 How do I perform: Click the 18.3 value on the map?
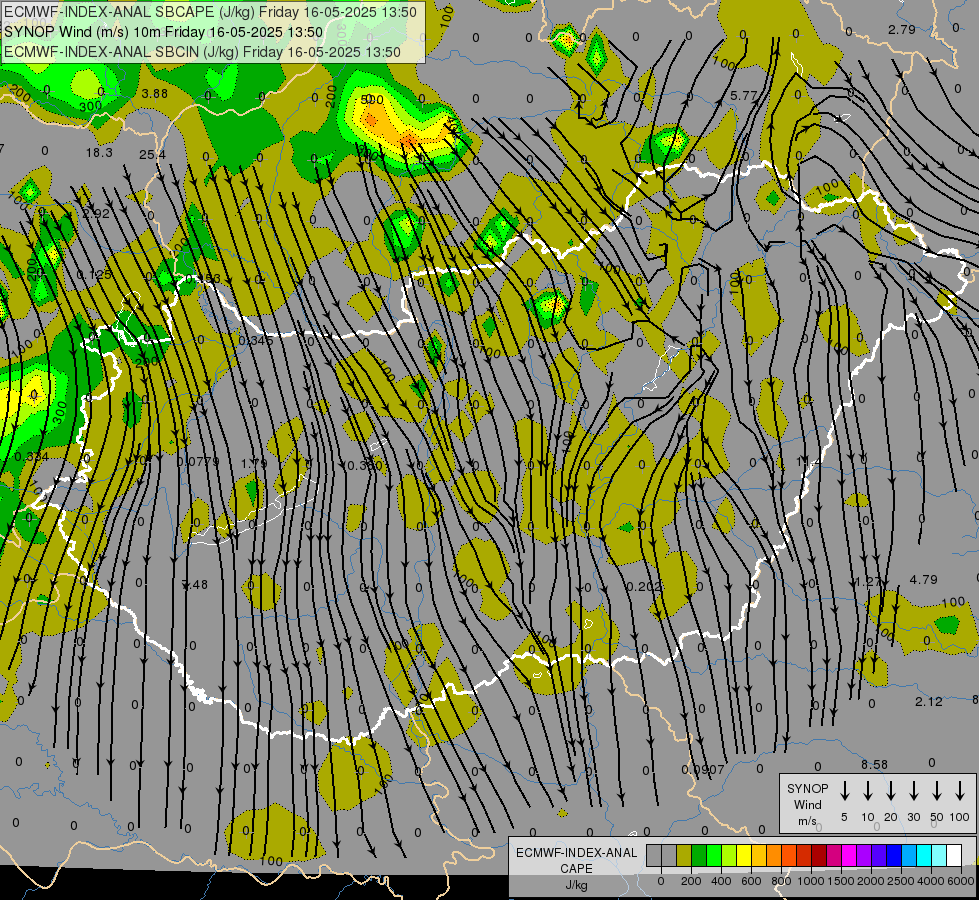(99, 152)
